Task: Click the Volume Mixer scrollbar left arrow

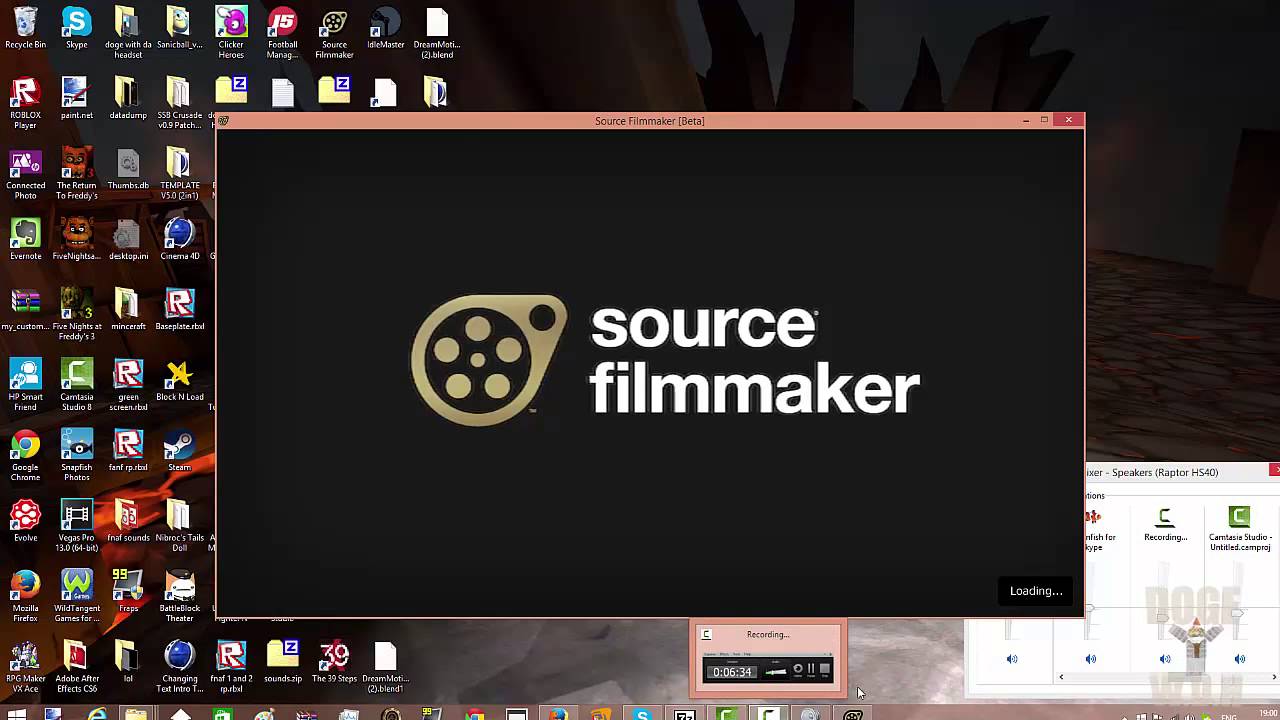Action: tap(1061, 677)
